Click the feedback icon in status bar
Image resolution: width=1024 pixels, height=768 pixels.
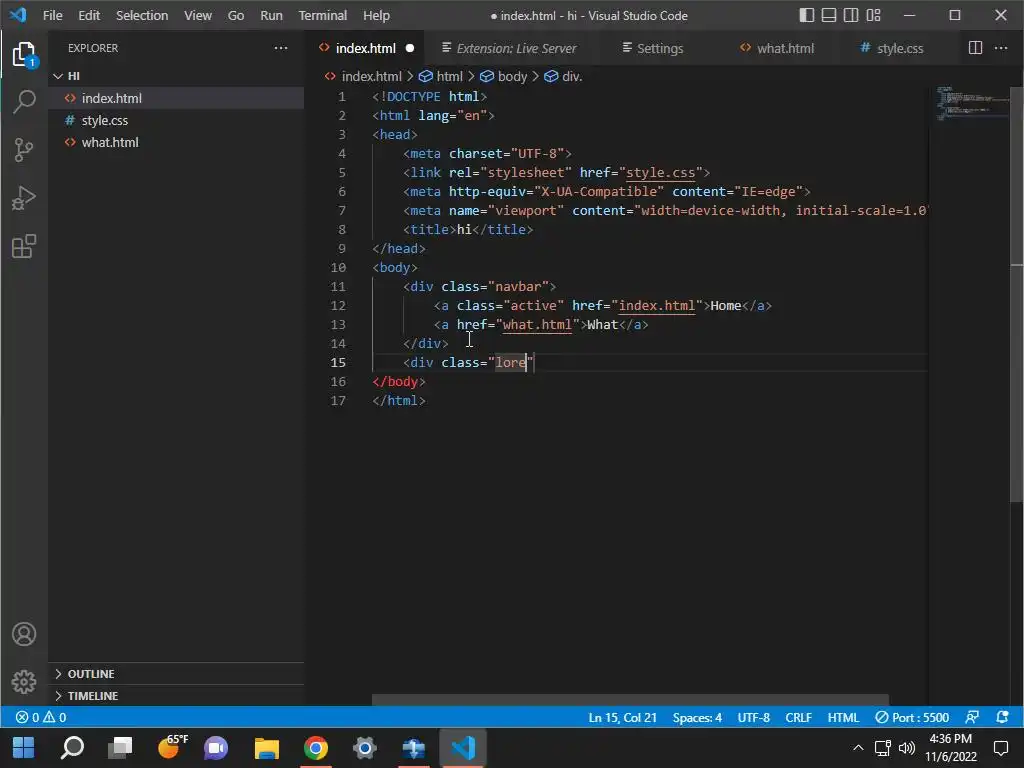pyautogui.click(x=972, y=717)
